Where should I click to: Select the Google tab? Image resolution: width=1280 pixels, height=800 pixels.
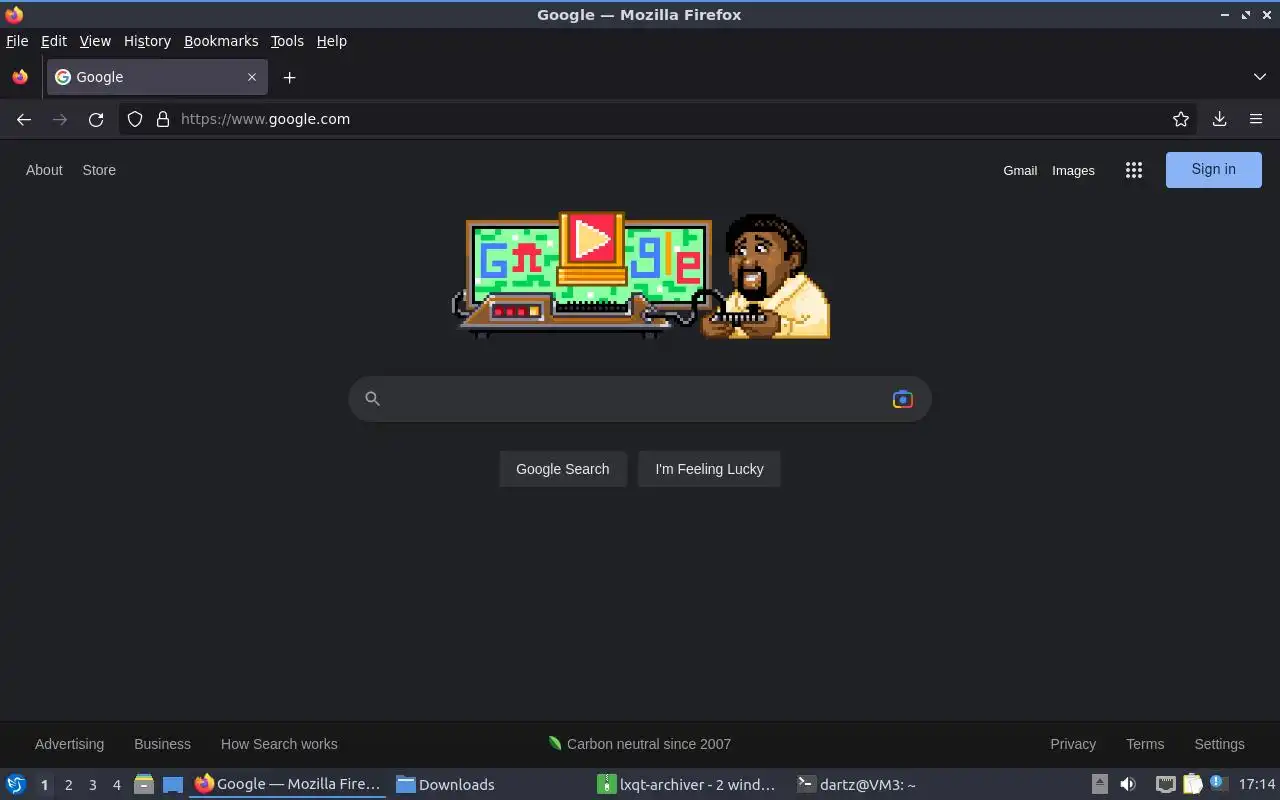pyautogui.click(x=156, y=77)
